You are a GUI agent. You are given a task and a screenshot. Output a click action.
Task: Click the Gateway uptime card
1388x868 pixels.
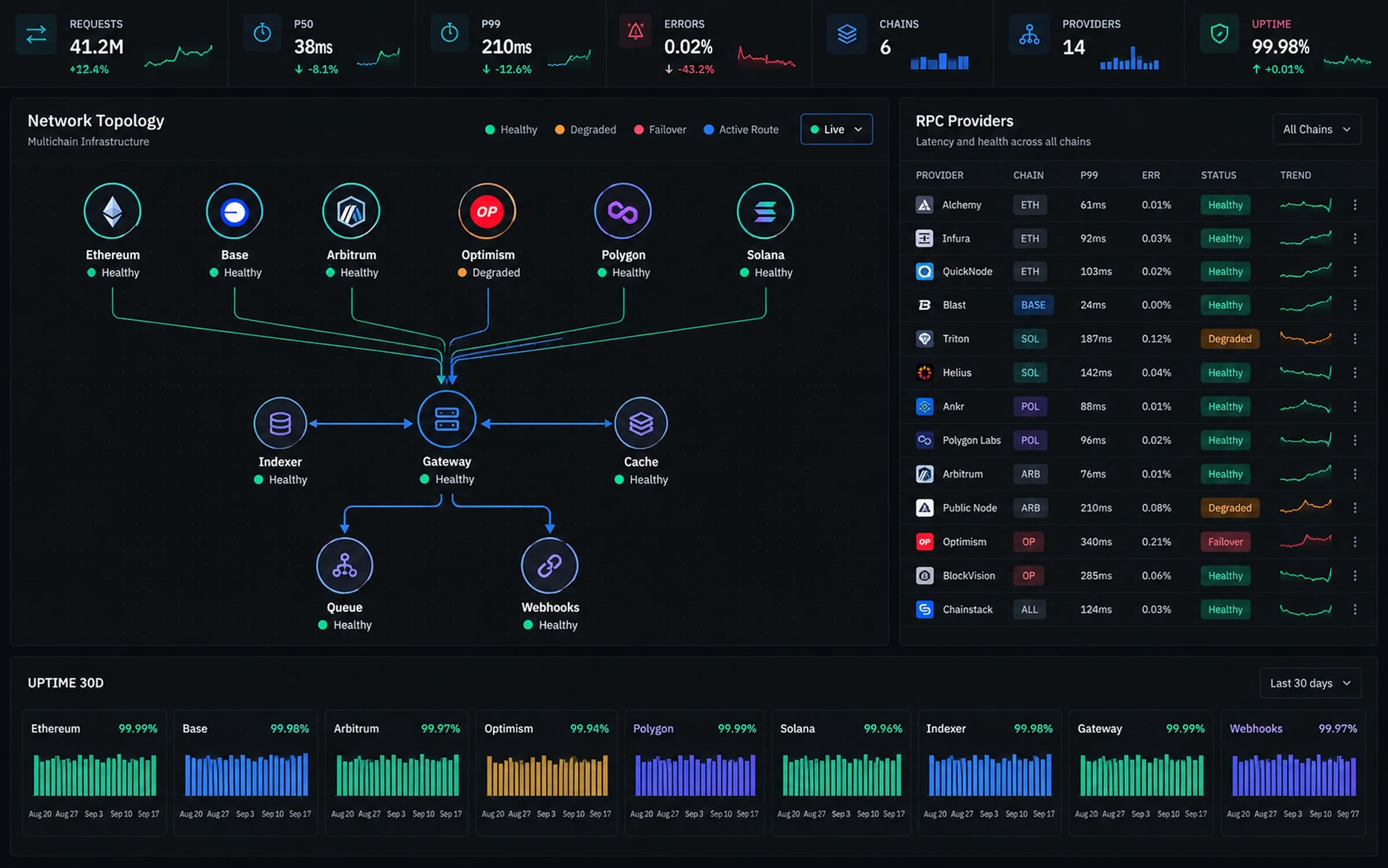click(1140, 773)
